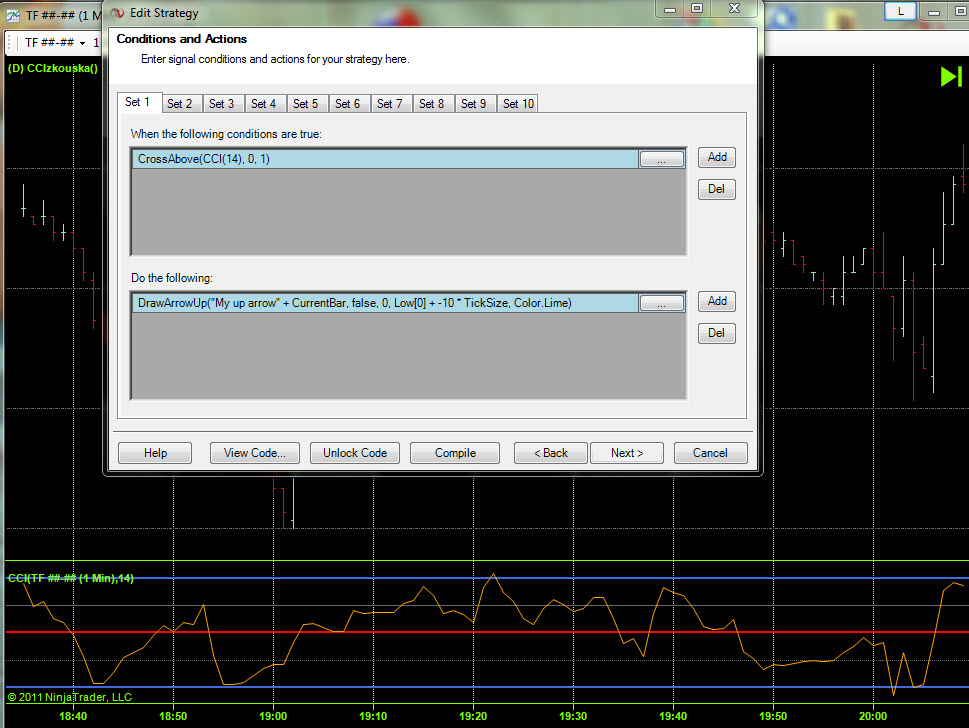969x728 pixels.
Task: Add a new action with the lower Add button
Action: point(717,301)
